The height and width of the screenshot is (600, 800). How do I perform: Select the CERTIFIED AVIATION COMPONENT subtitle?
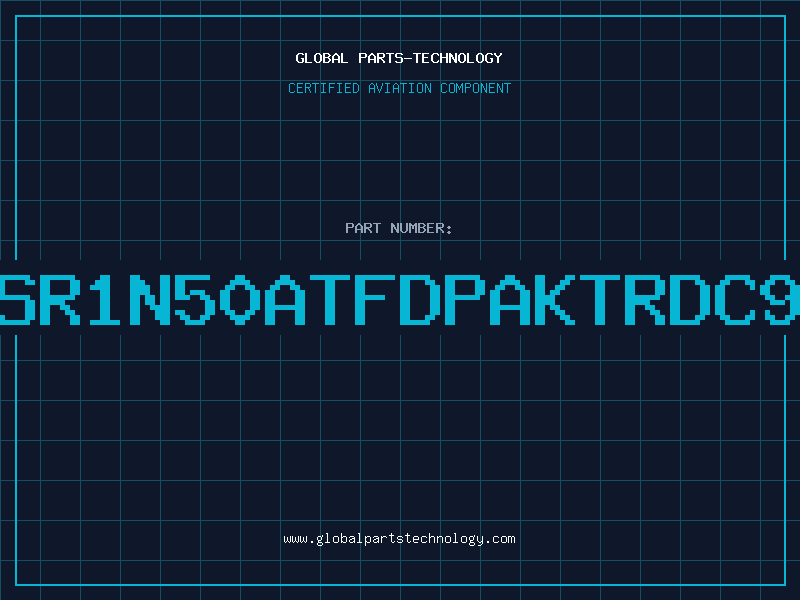coord(399,88)
